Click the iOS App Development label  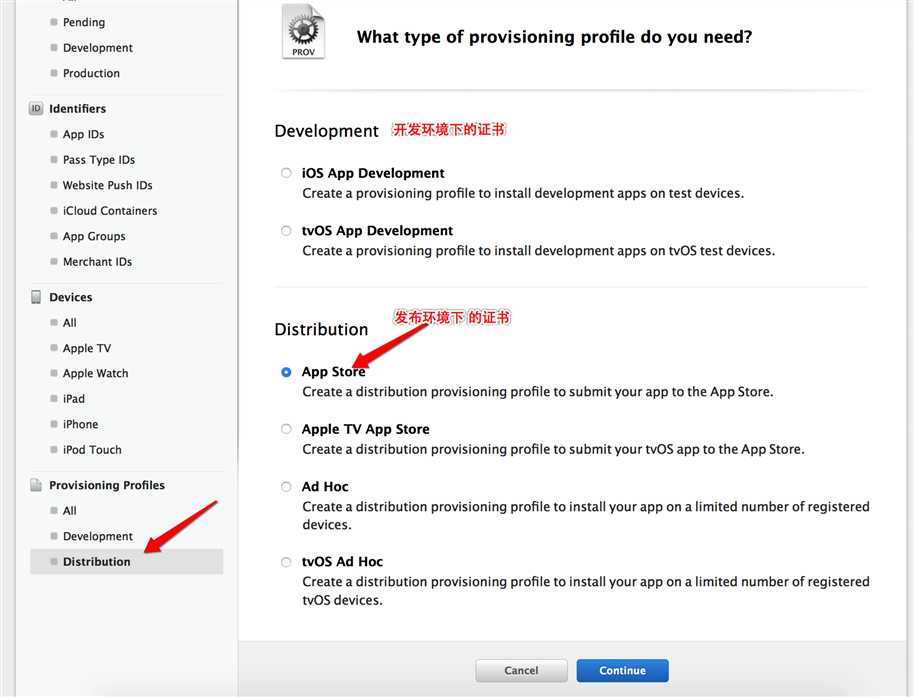pos(373,173)
